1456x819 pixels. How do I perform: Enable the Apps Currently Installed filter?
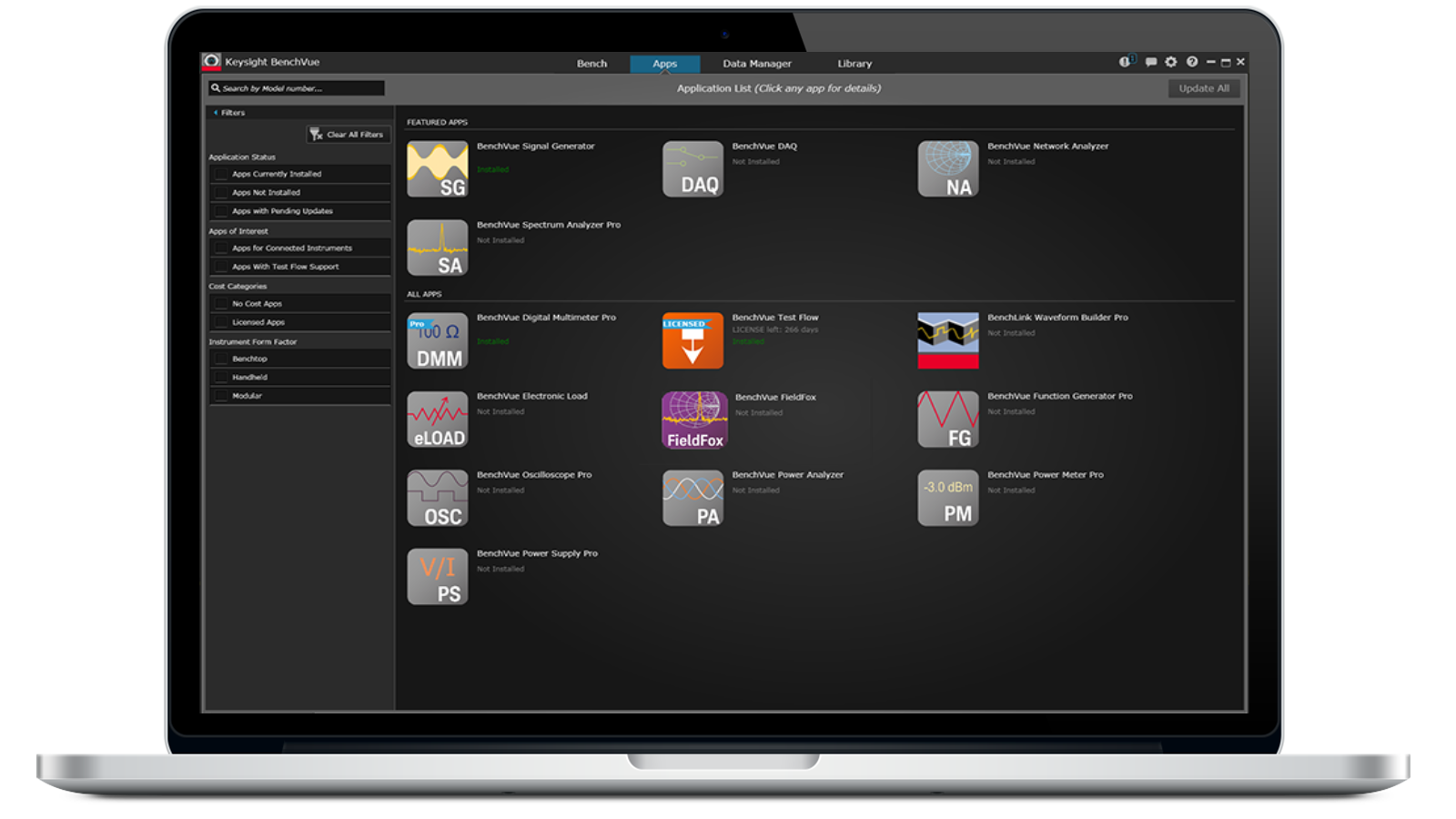[221, 174]
